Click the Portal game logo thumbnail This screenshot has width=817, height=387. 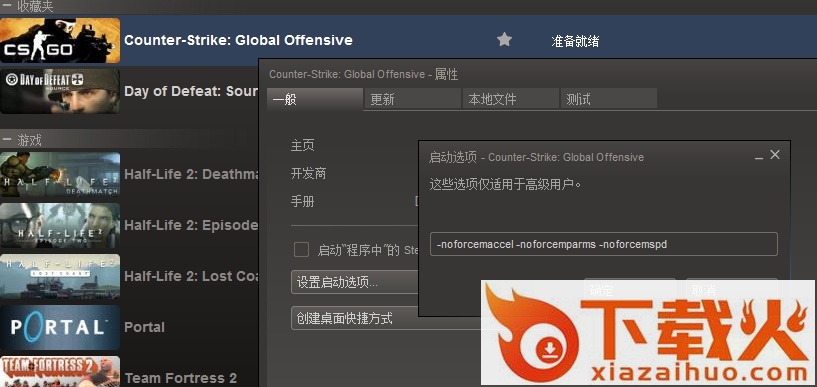pos(60,328)
